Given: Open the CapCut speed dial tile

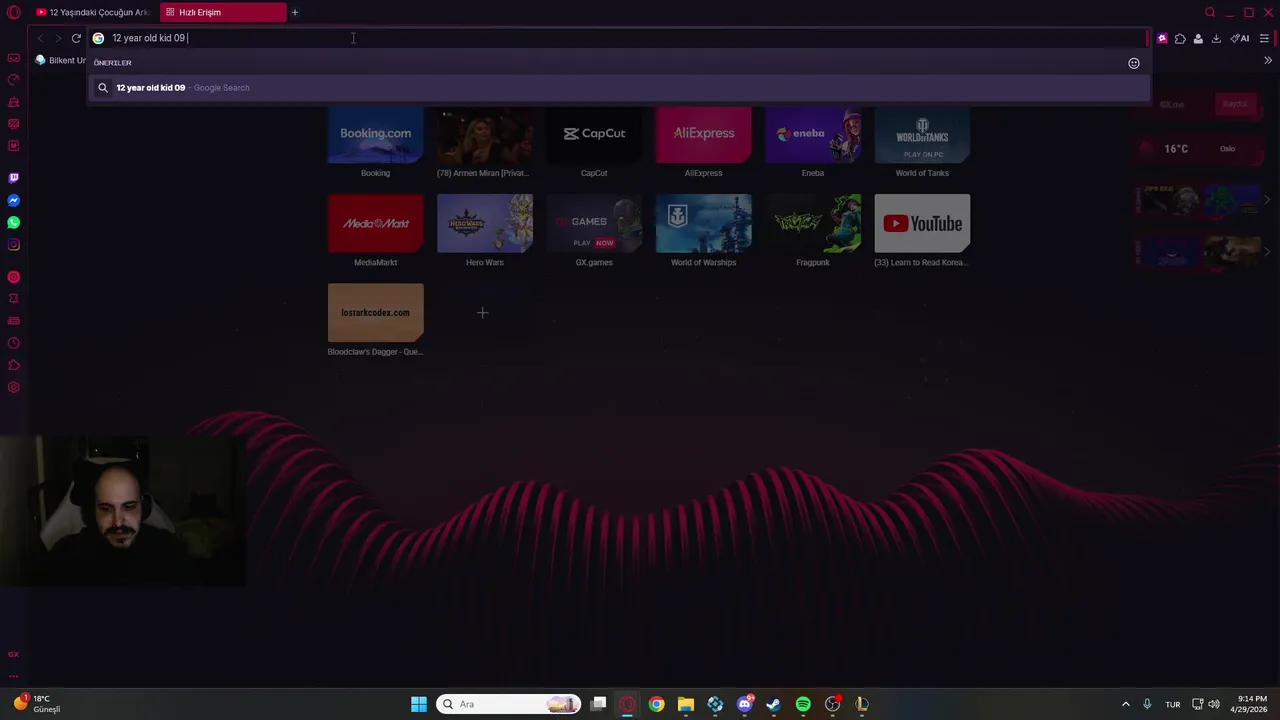Looking at the screenshot, I should coord(594,136).
